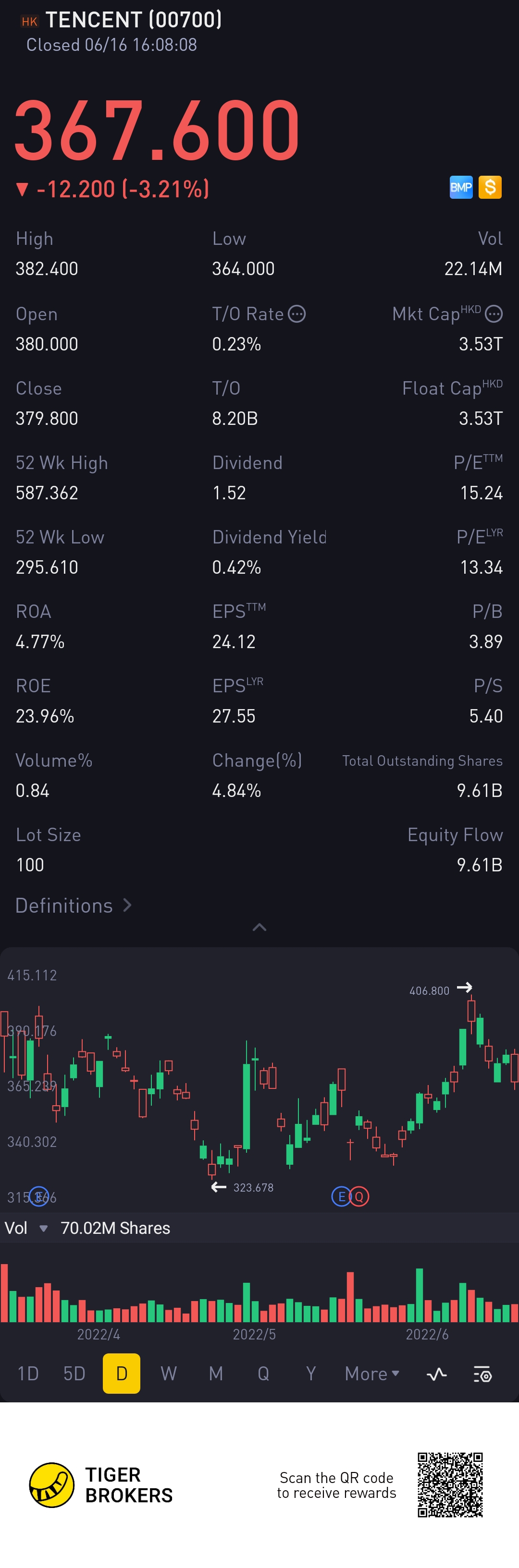Open the chart indicators waveform icon
Screen dimensions: 519x1568
pos(436,1374)
